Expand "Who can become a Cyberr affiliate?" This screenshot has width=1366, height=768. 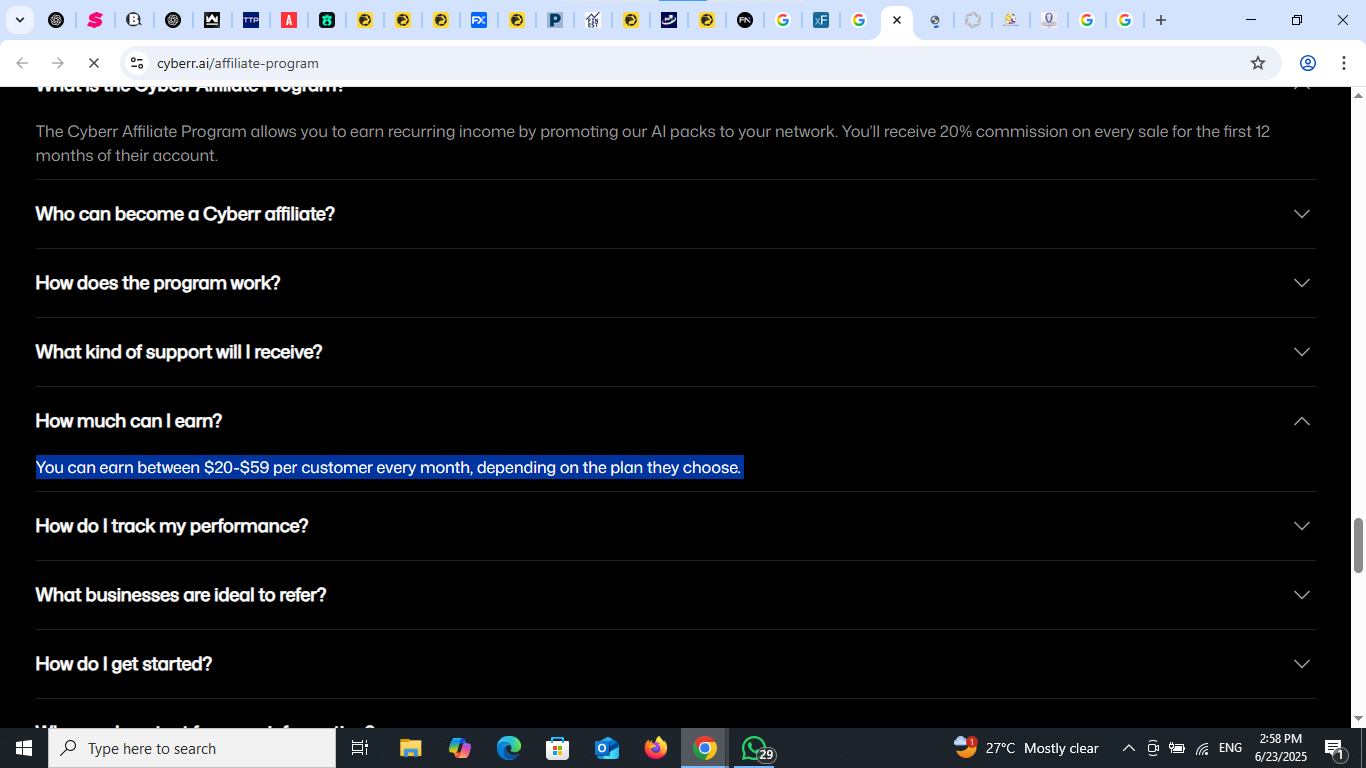point(675,214)
